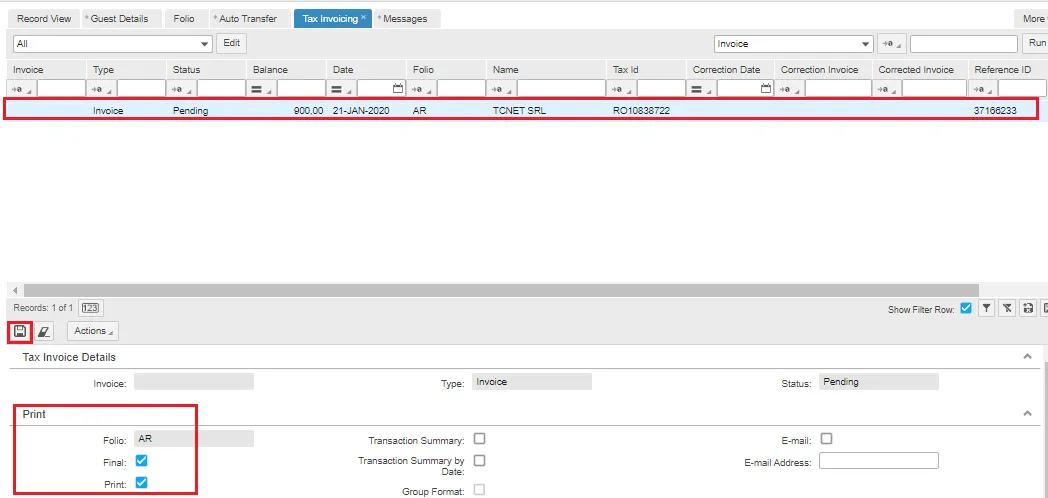The width and height of the screenshot is (1048, 498).
Task: Click the 123 record count icon
Action: tap(90, 308)
